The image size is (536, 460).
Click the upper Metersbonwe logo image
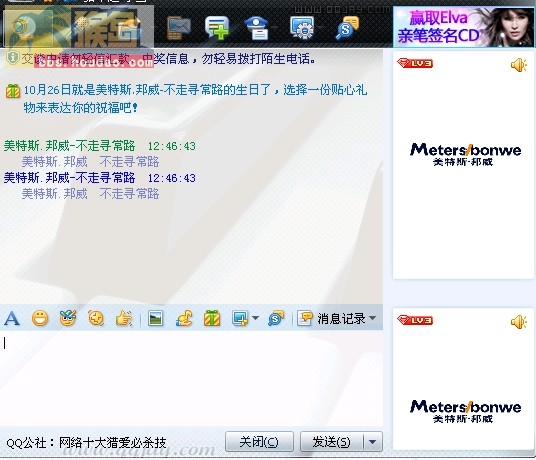point(465,154)
